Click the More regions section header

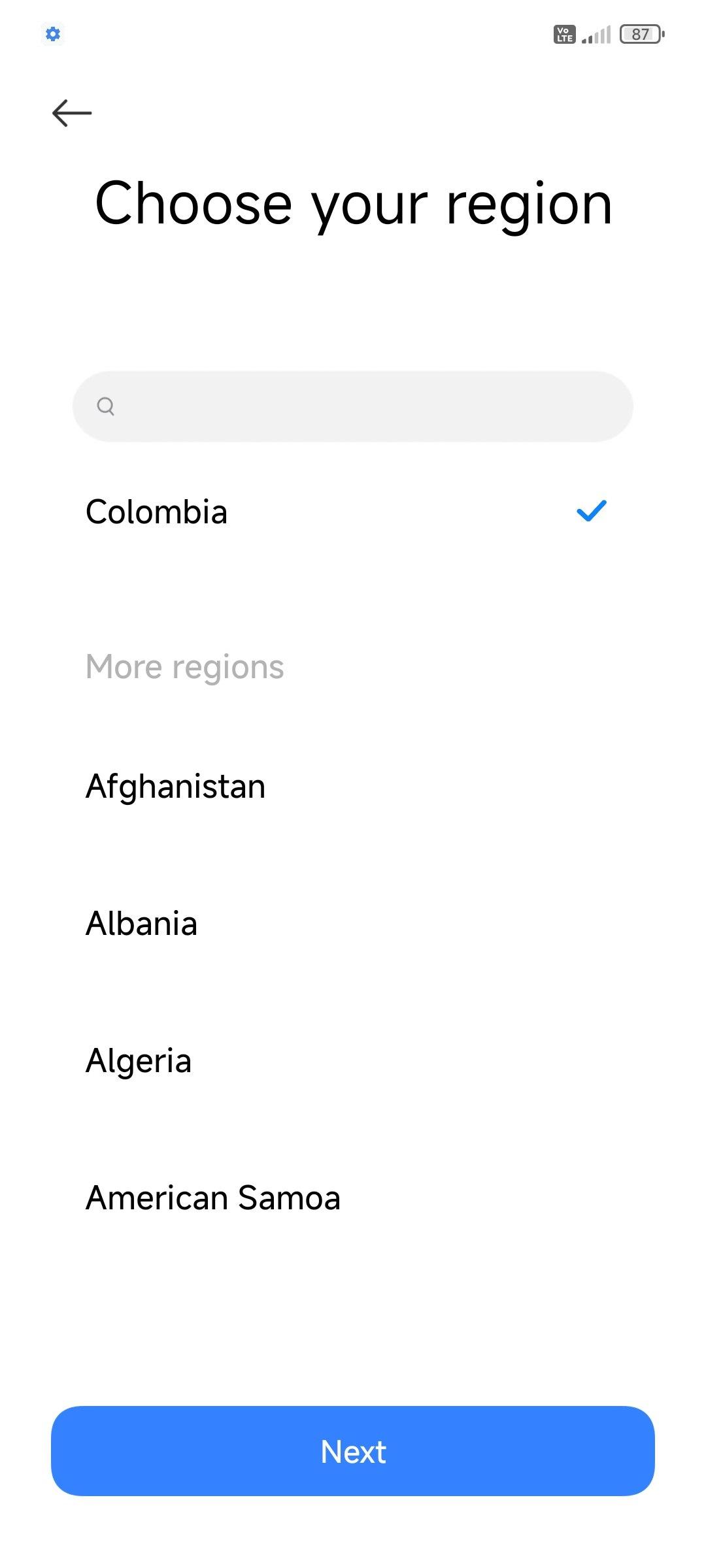tap(185, 667)
